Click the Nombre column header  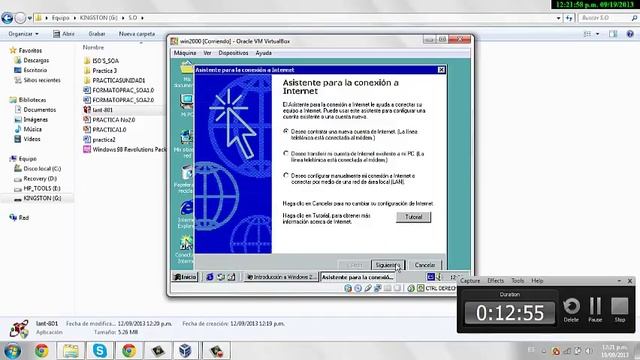click(93, 48)
